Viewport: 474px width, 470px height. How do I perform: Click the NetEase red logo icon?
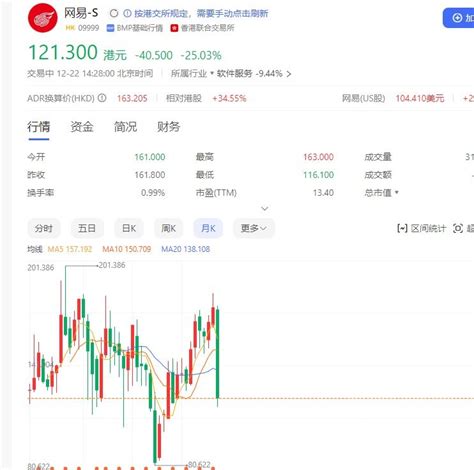pyautogui.click(x=42, y=18)
